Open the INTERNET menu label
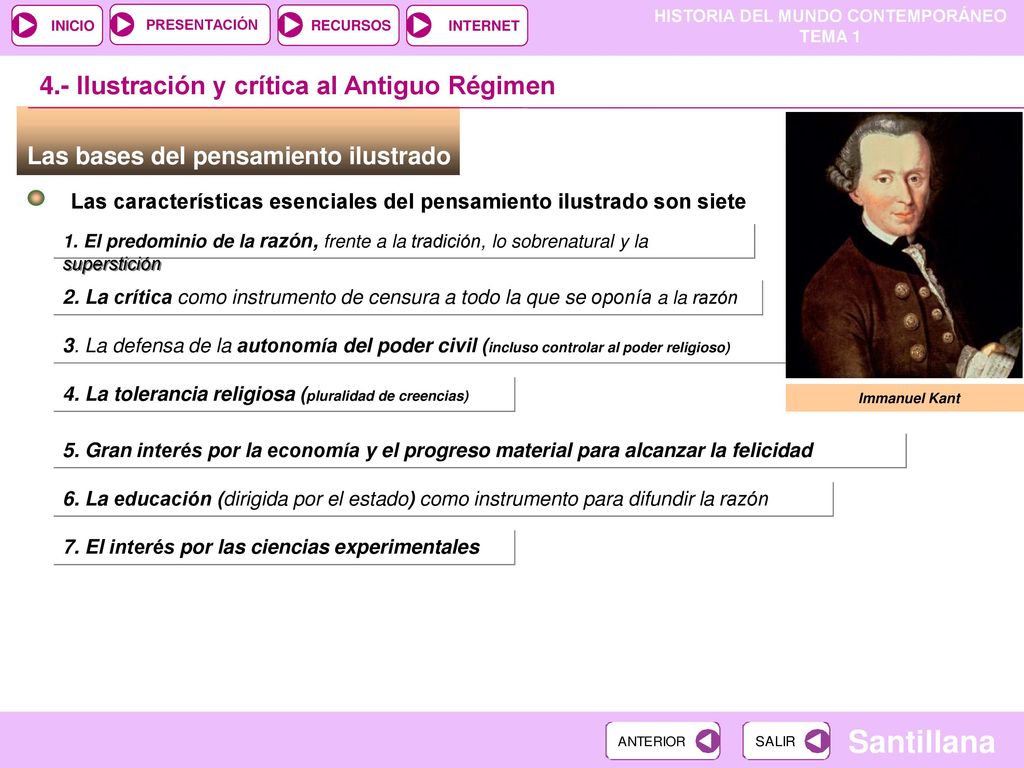The width and height of the screenshot is (1024, 768). 484,25
